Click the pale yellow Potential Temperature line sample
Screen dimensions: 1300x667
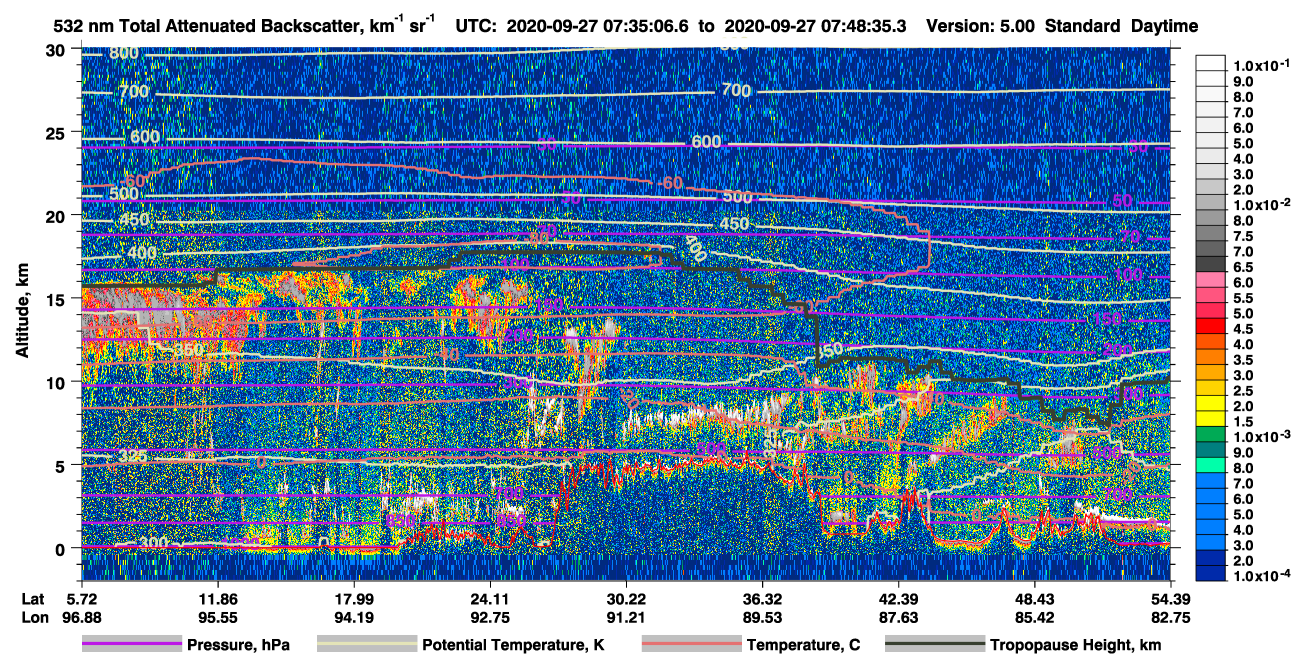[x=366, y=645]
